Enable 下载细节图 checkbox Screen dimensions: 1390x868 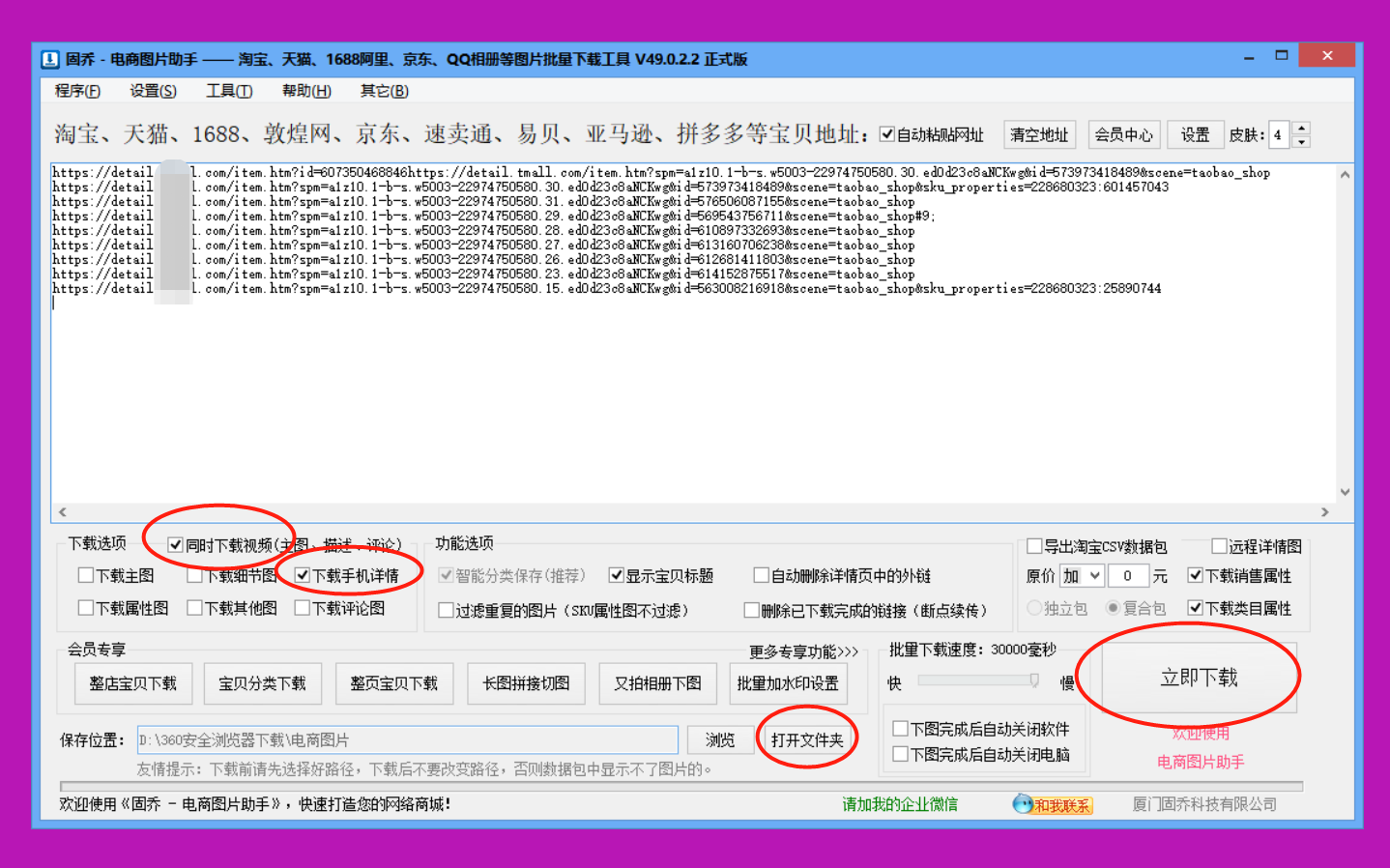click(194, 575)
